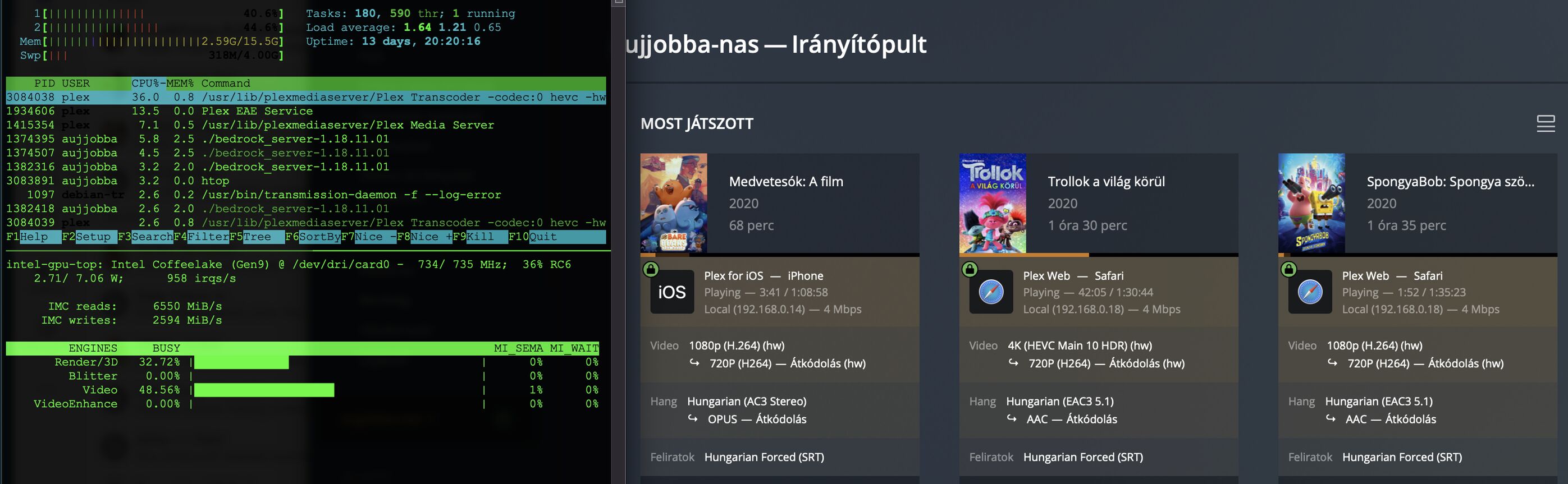This screenshot has height=484, width=1568.
Task: Select Plex Transcoder process 3084039 row
Action: 305,223
